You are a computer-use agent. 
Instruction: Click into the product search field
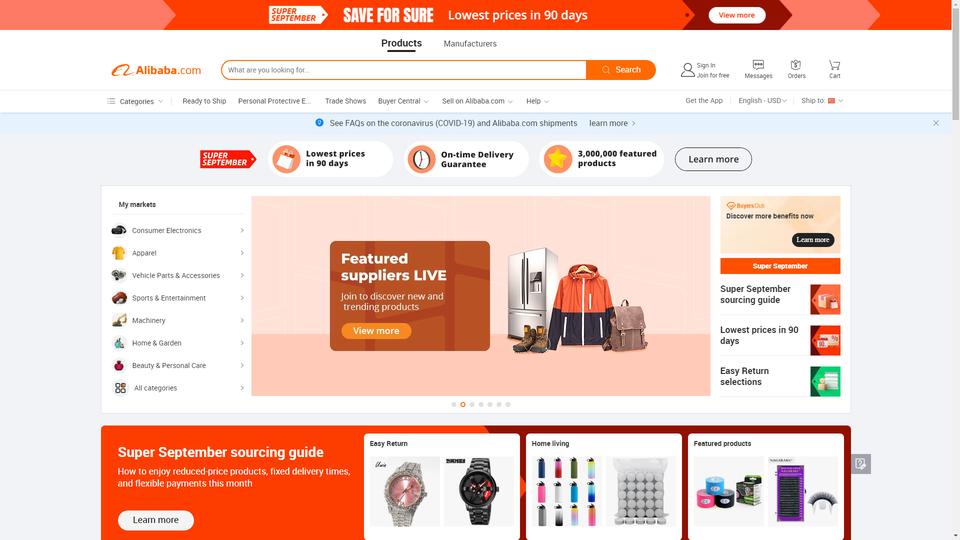pyautogui.click(x=404, y=70)
